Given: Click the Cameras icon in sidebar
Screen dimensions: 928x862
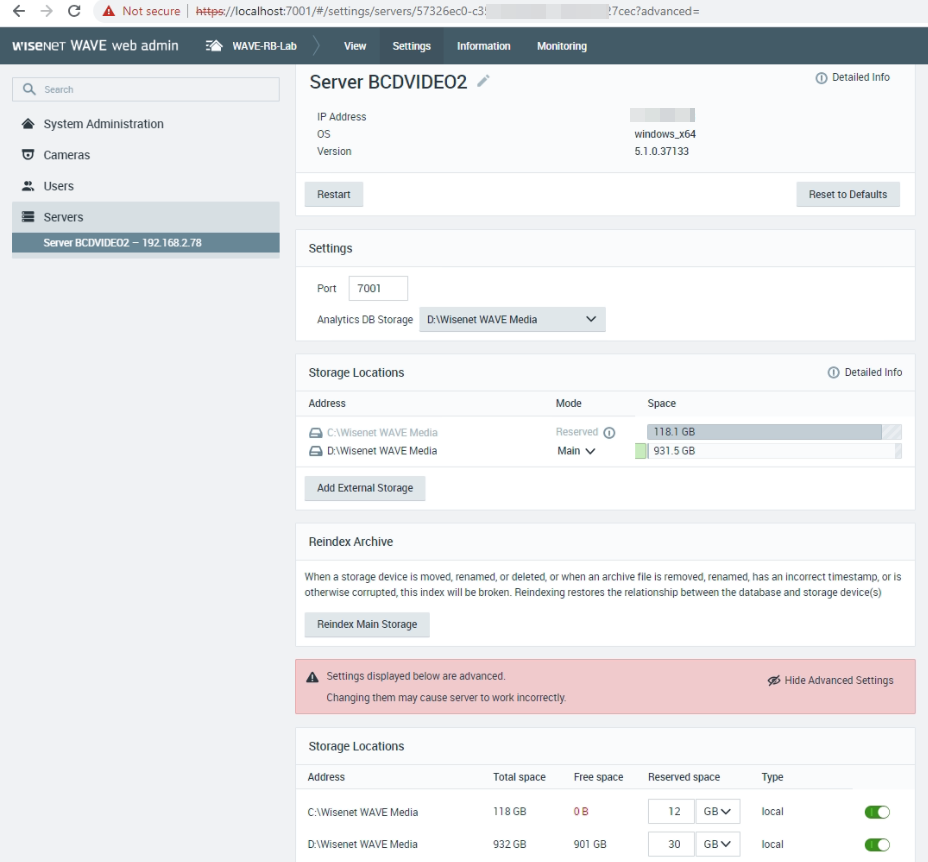Looking at the screenshot, I should [28, 155].
